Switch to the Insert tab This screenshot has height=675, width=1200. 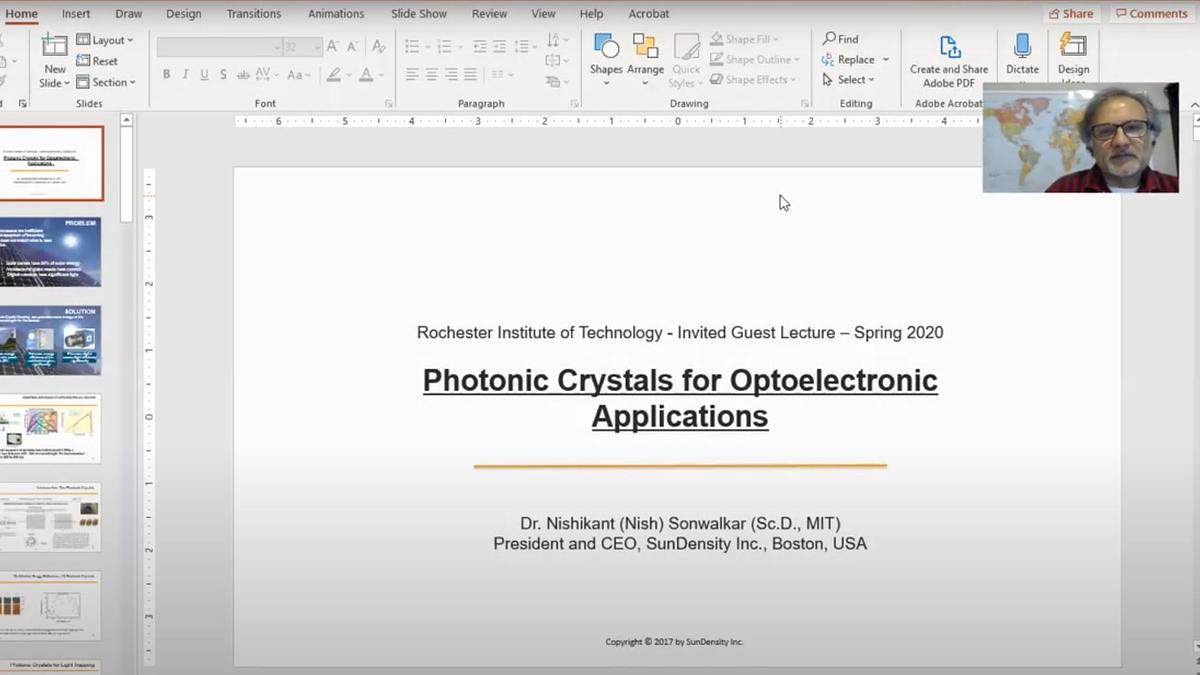(76, 14)
